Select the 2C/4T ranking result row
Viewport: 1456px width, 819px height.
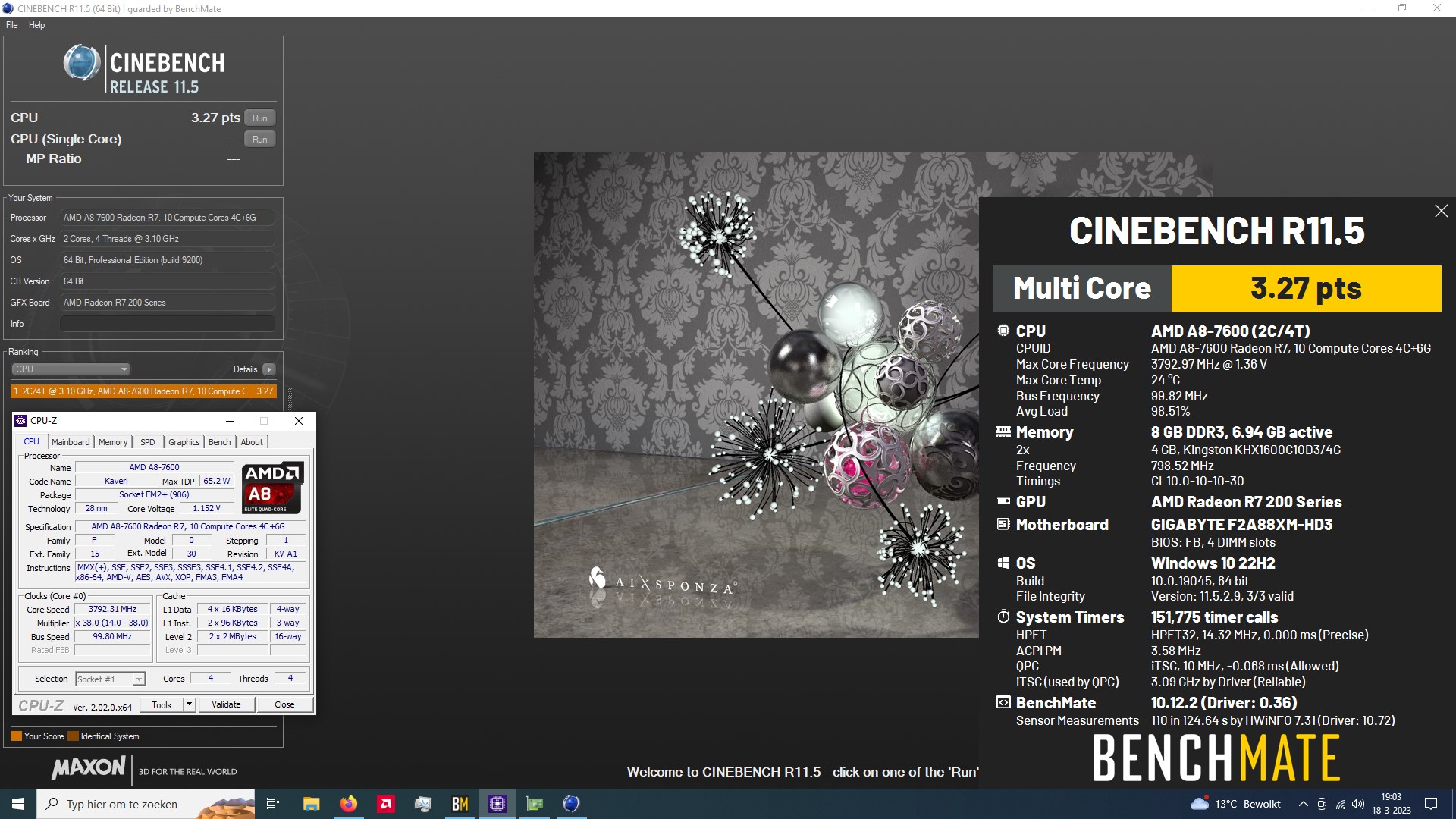pos(143,391)
